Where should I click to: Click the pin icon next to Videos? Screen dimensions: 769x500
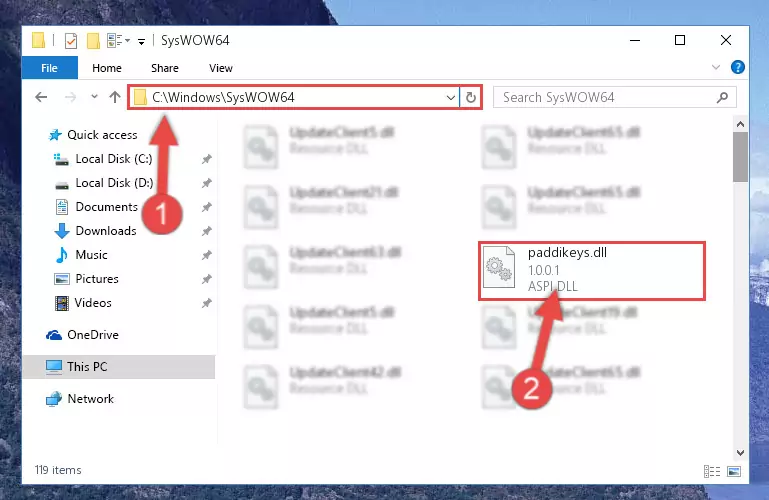tap(206, 303)
